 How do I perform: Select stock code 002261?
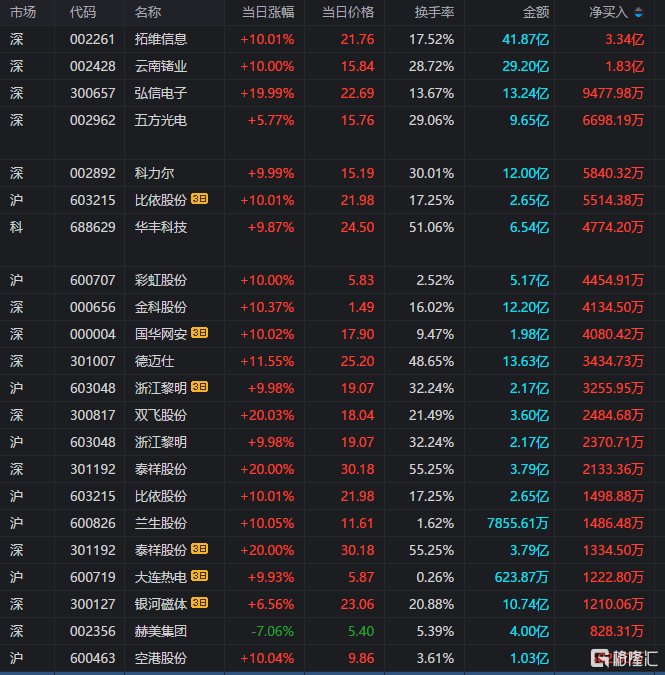click(93, 40)
